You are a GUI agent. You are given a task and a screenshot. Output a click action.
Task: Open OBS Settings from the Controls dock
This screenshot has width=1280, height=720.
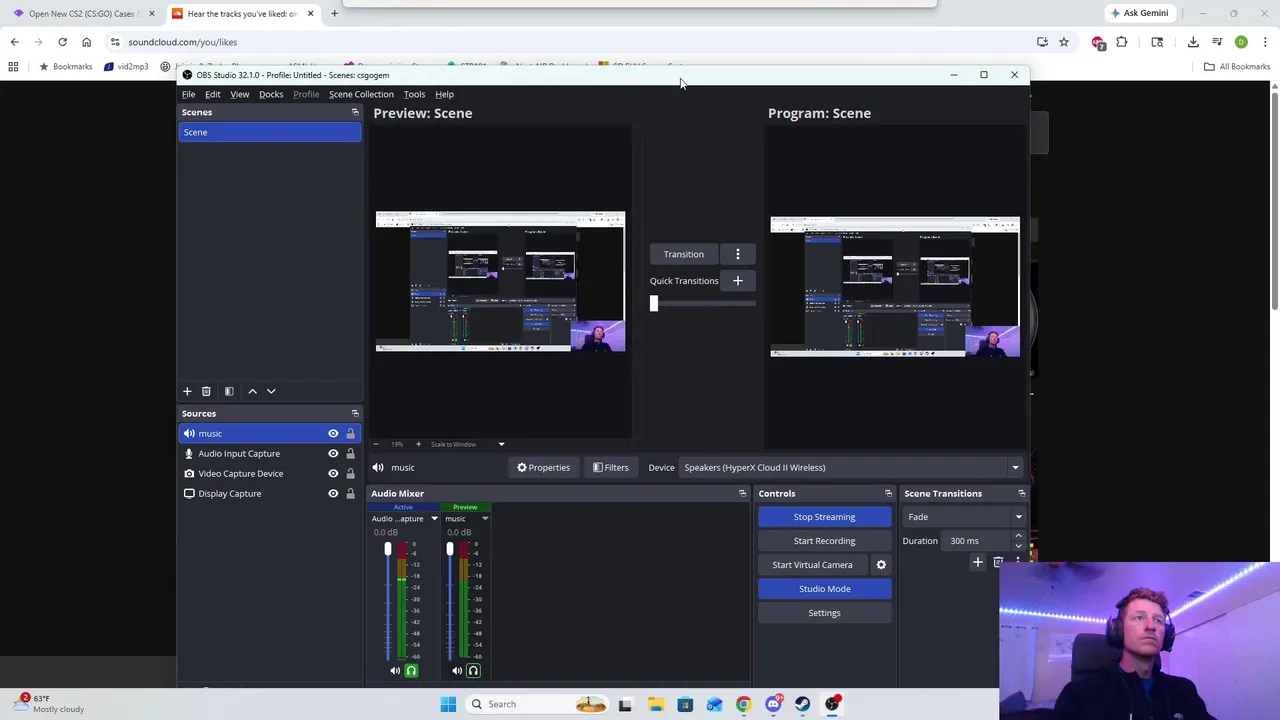[824, 613]
